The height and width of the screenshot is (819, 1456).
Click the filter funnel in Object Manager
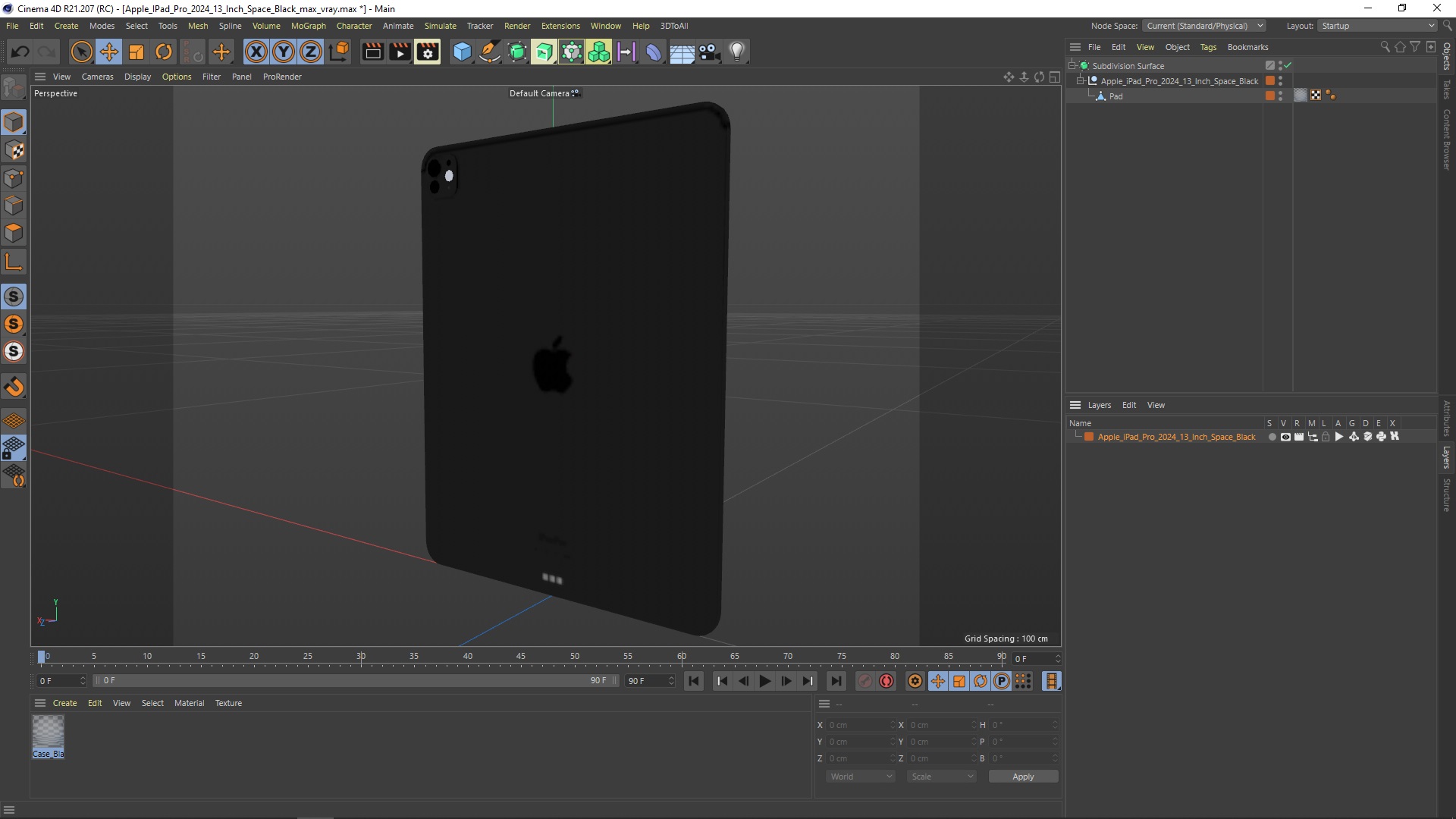click(x=1415, y=47)
